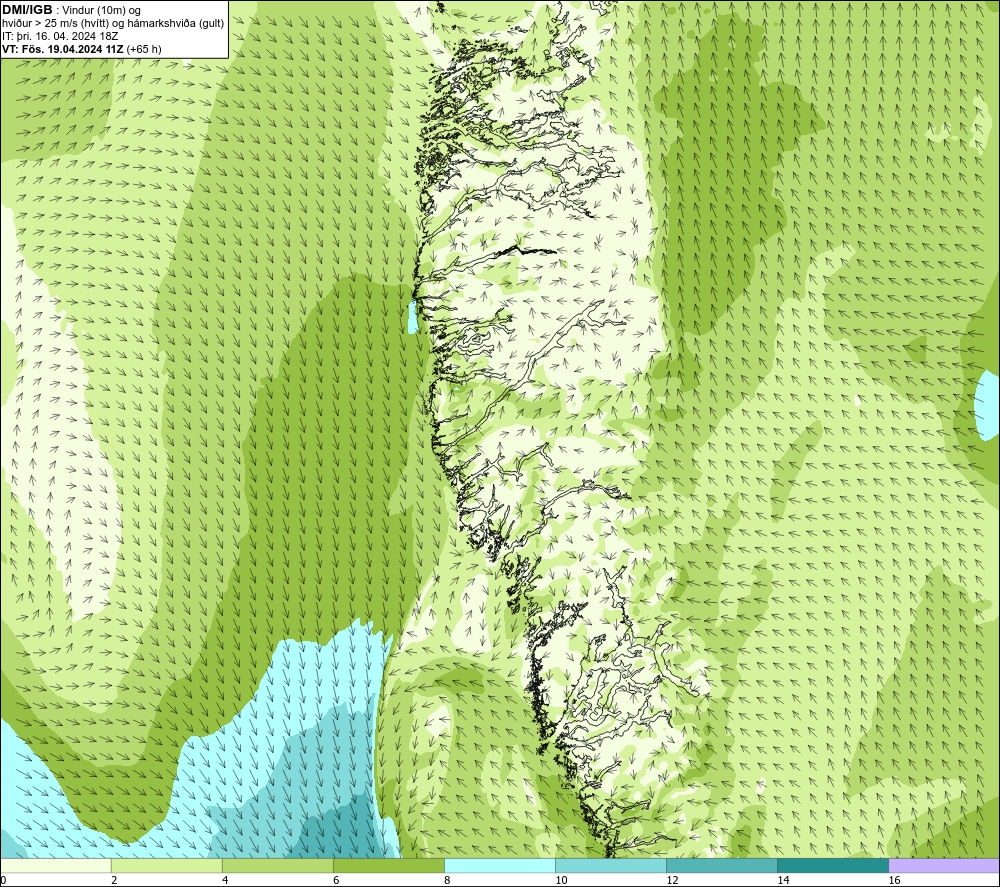
Task: Select the 12–14 m/s teal legend swatch
Action: coord(722,866)
